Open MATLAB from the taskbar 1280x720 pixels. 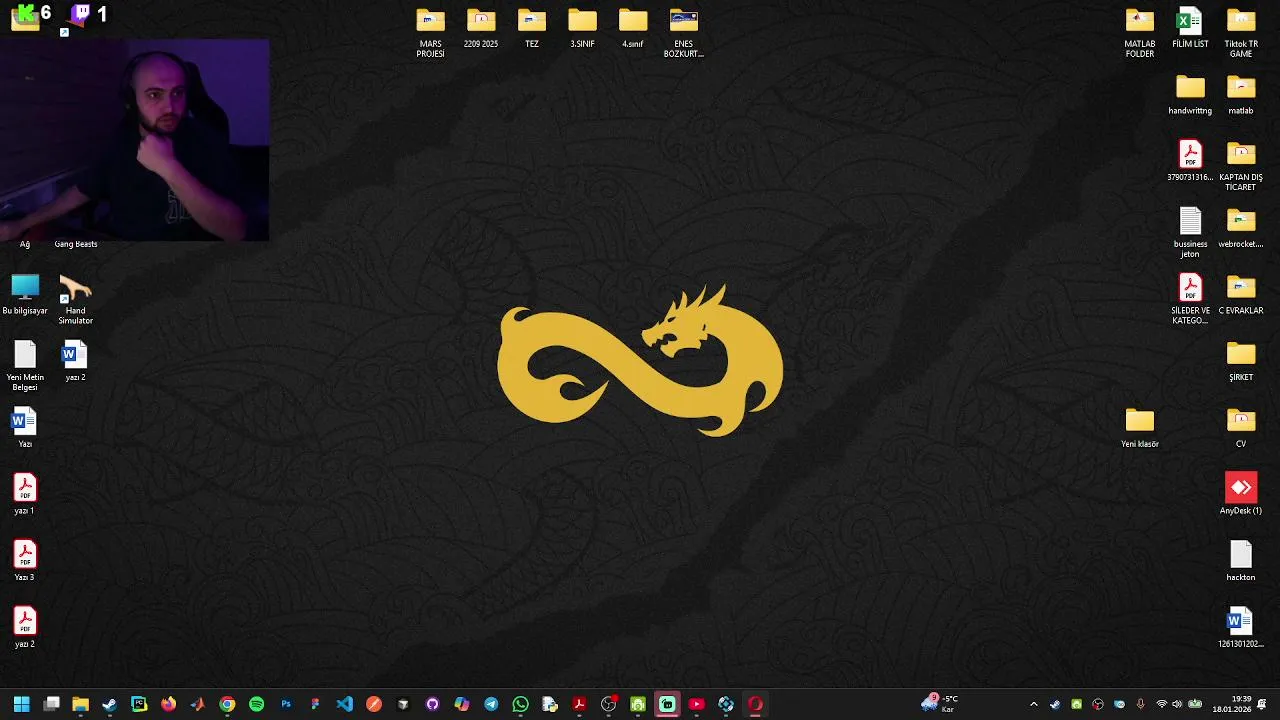coord(198,704)
